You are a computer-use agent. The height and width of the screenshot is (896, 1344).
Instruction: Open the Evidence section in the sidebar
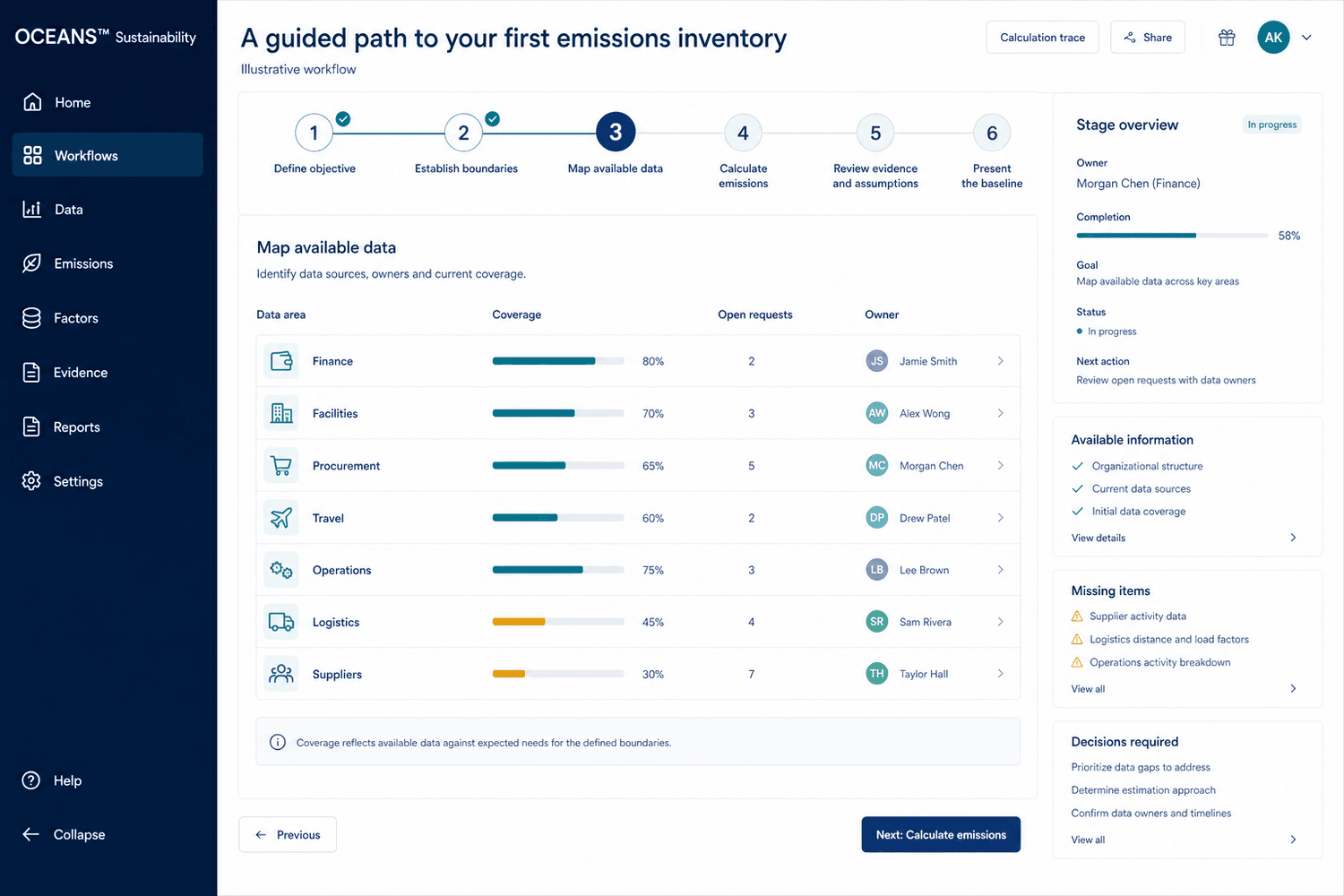pos(108,373)
